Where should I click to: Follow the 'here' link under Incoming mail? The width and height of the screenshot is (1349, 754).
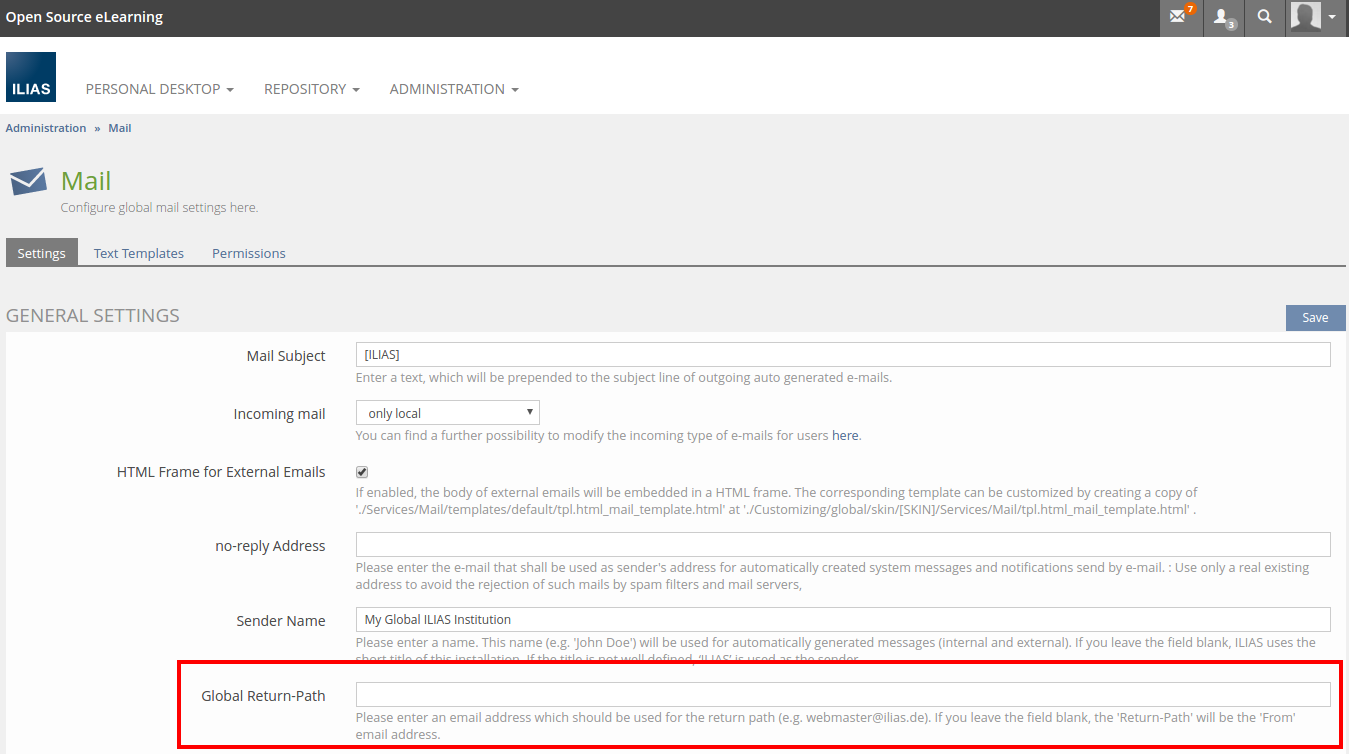coord(845,436)
